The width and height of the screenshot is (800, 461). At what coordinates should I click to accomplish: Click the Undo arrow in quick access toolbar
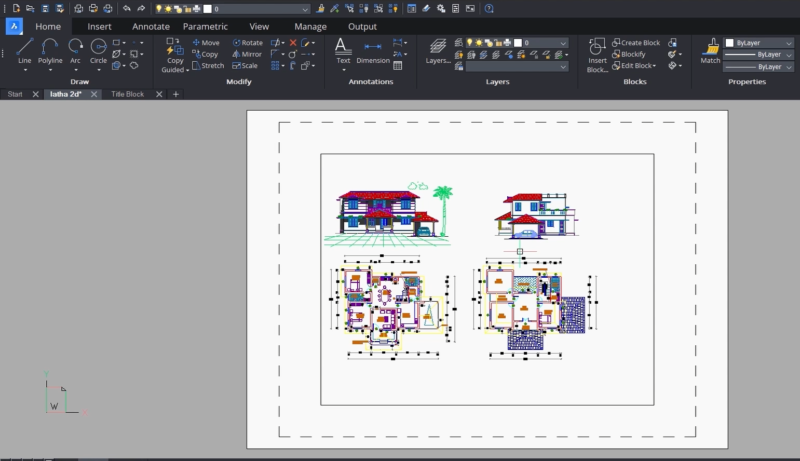[126, 8]
